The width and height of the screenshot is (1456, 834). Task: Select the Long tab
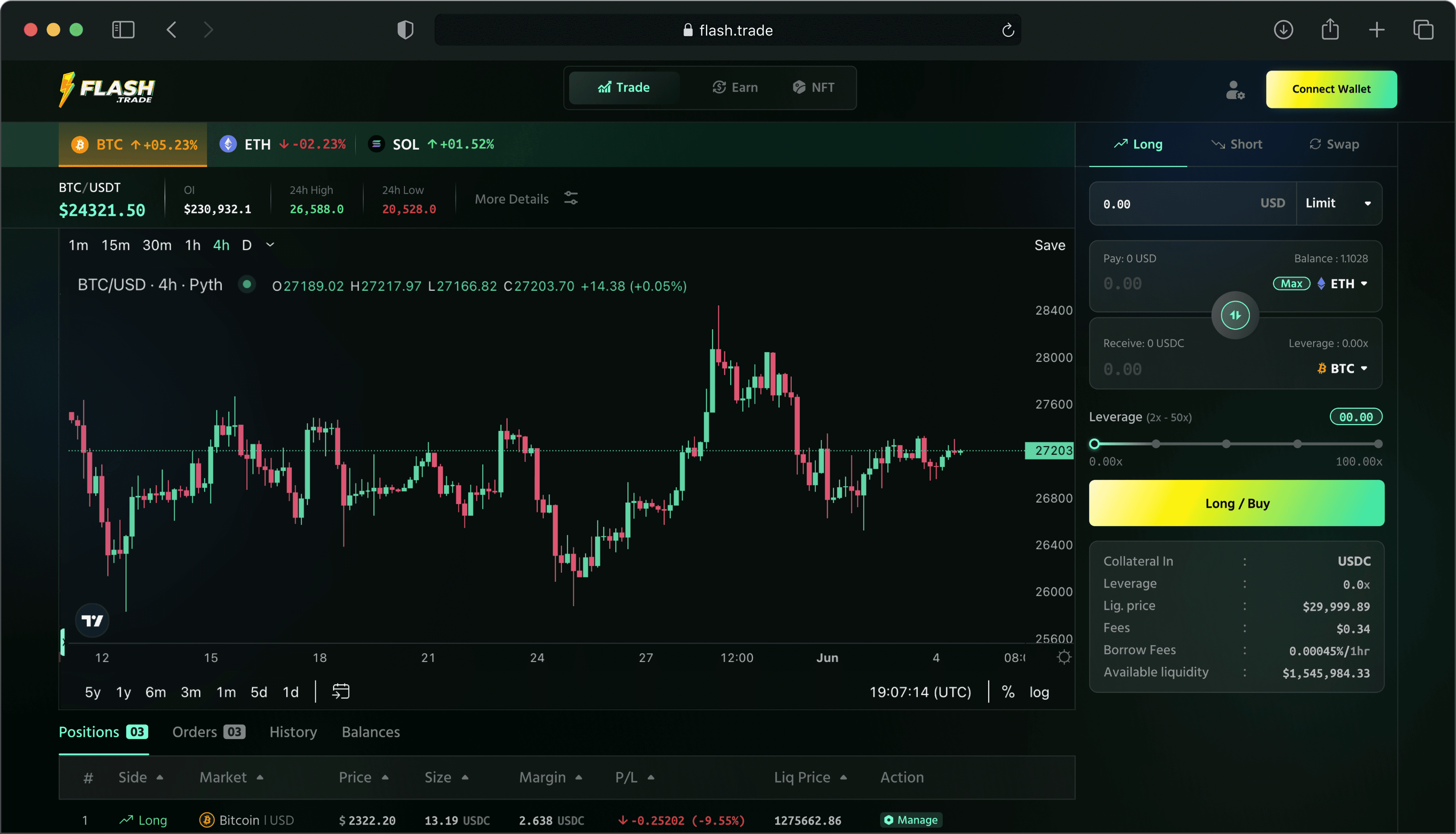point(1137,144)
